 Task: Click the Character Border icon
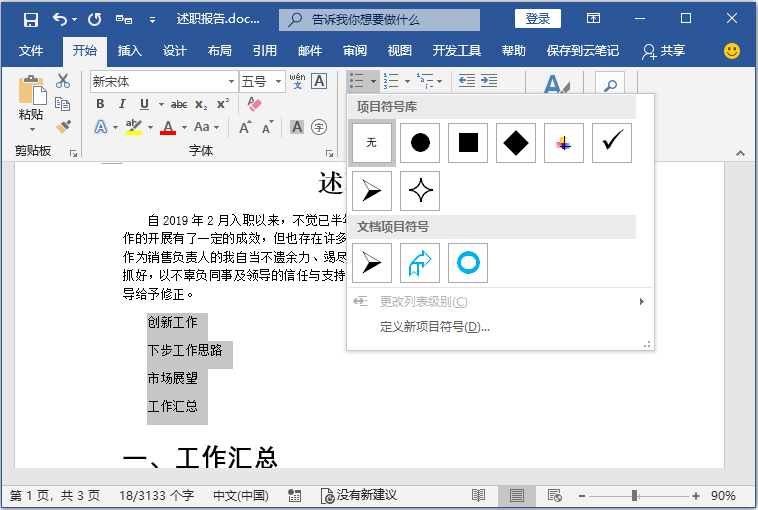point(319,81)
